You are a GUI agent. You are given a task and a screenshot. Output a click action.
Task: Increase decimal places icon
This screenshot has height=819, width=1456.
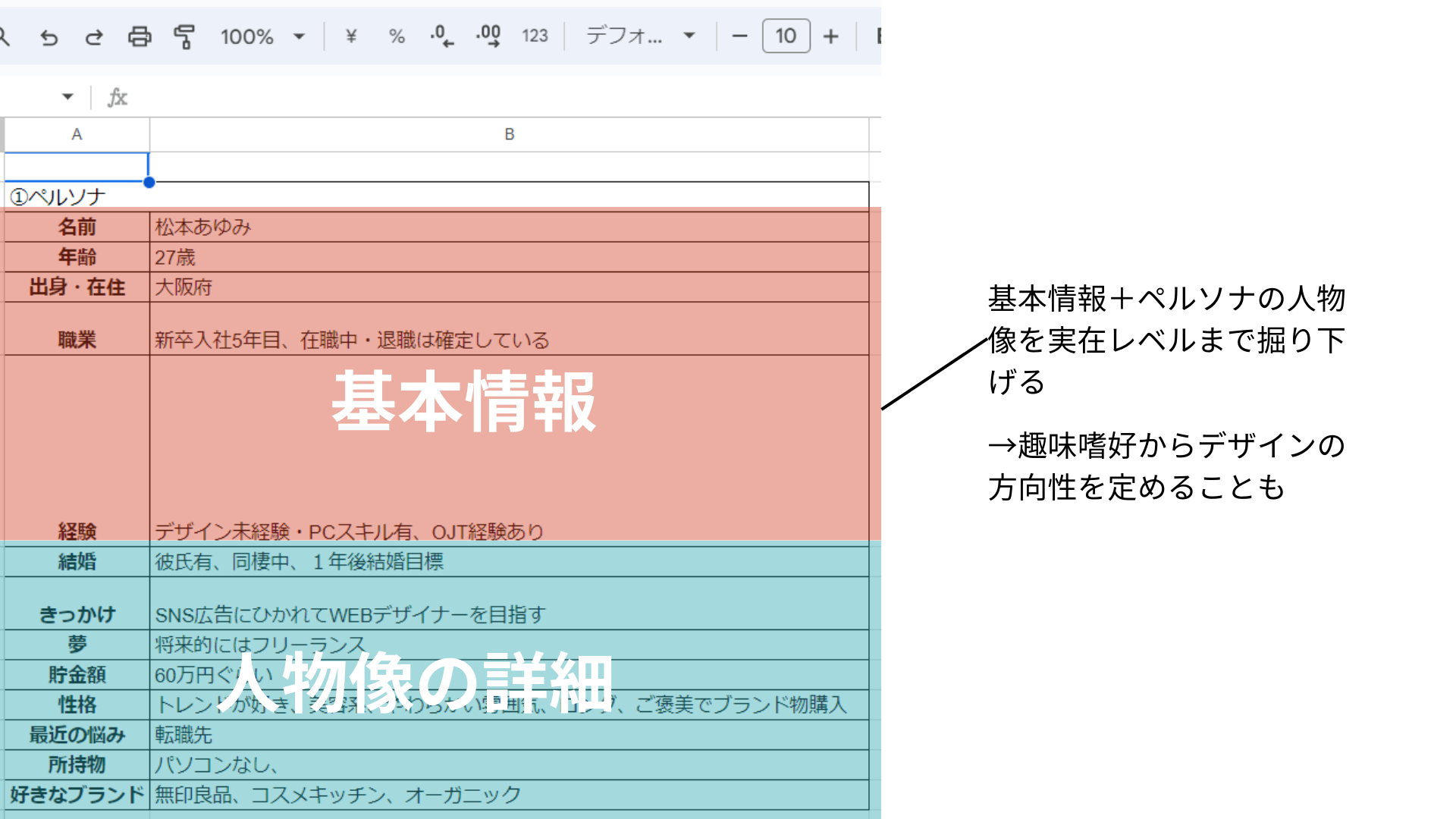tap(488, 36)
